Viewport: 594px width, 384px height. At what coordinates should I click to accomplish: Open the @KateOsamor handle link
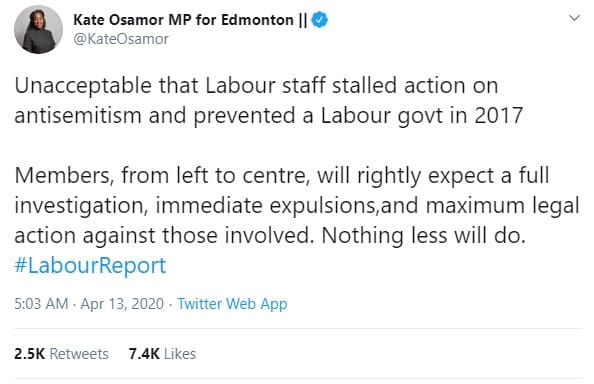coord(121,39)
